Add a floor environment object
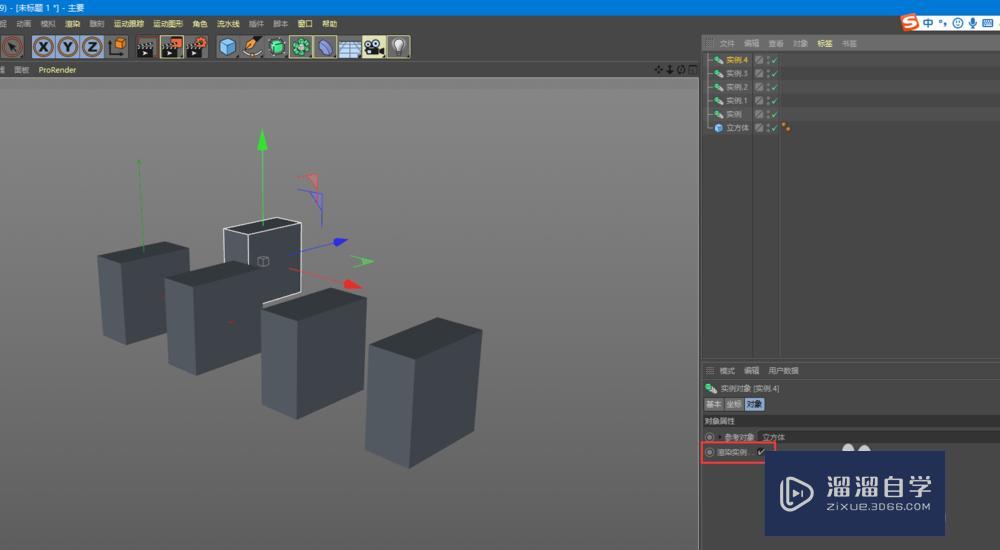This screenshot has width=1000, height=550. pyautogui.click(x=349, y=47)
